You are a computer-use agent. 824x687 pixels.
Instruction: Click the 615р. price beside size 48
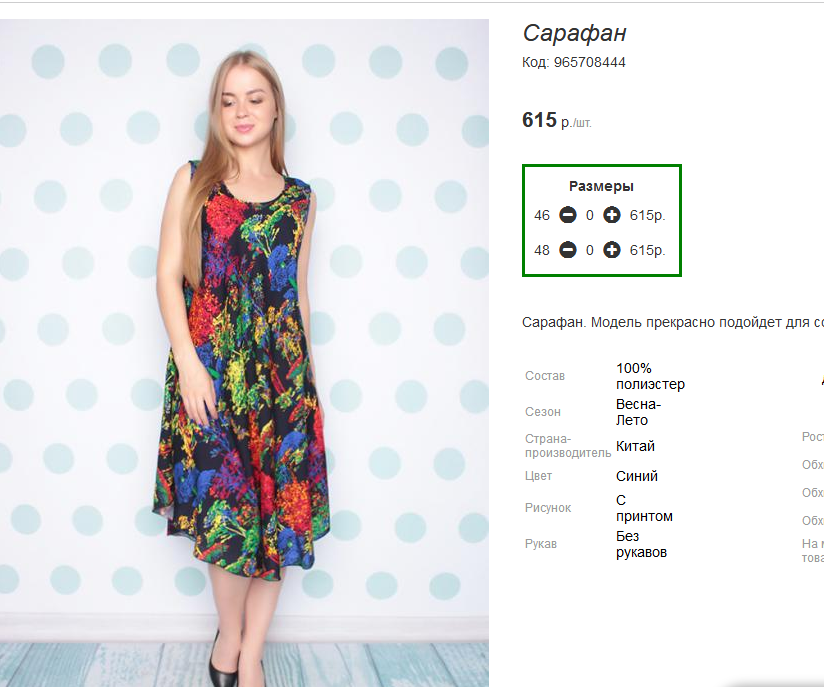pyautogui.click(x=647, y=250)
